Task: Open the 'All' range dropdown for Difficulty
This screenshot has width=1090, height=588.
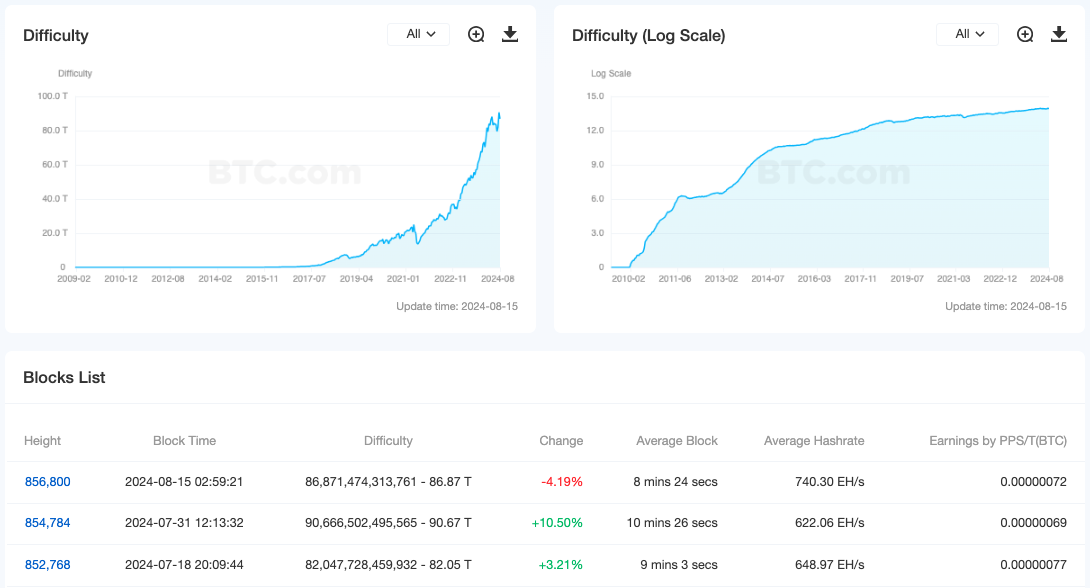Action: [419, 34]
